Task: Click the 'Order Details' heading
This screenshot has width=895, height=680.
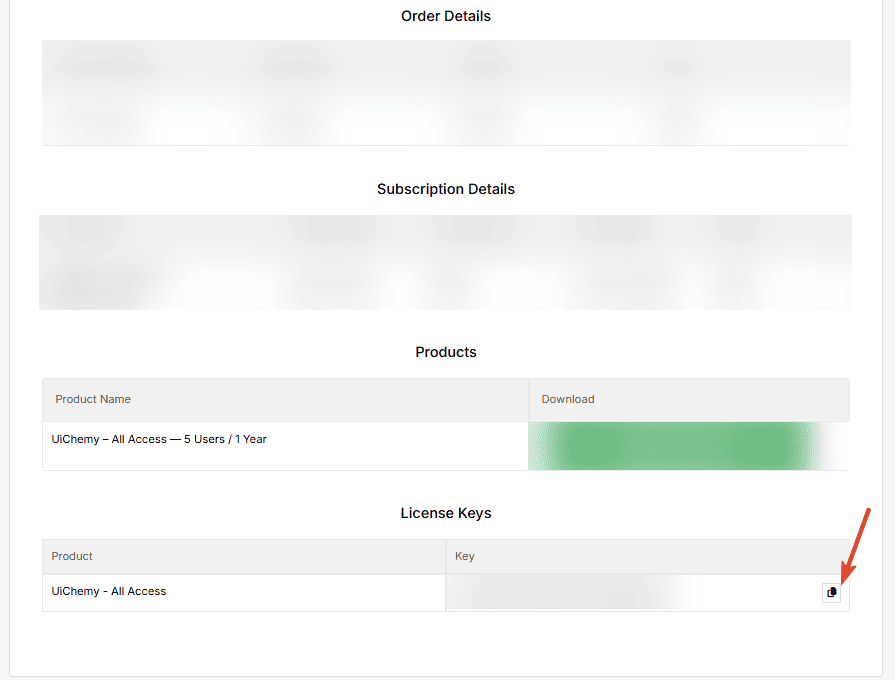Action: [x=446, y=16]
